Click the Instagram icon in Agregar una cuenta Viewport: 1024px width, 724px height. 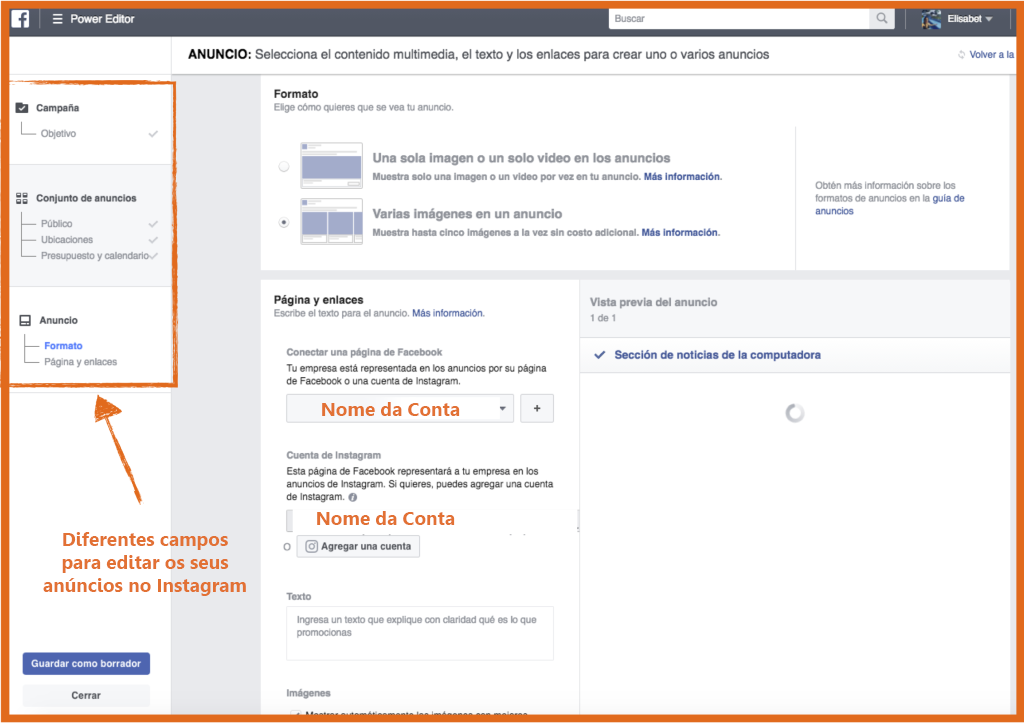312,547
